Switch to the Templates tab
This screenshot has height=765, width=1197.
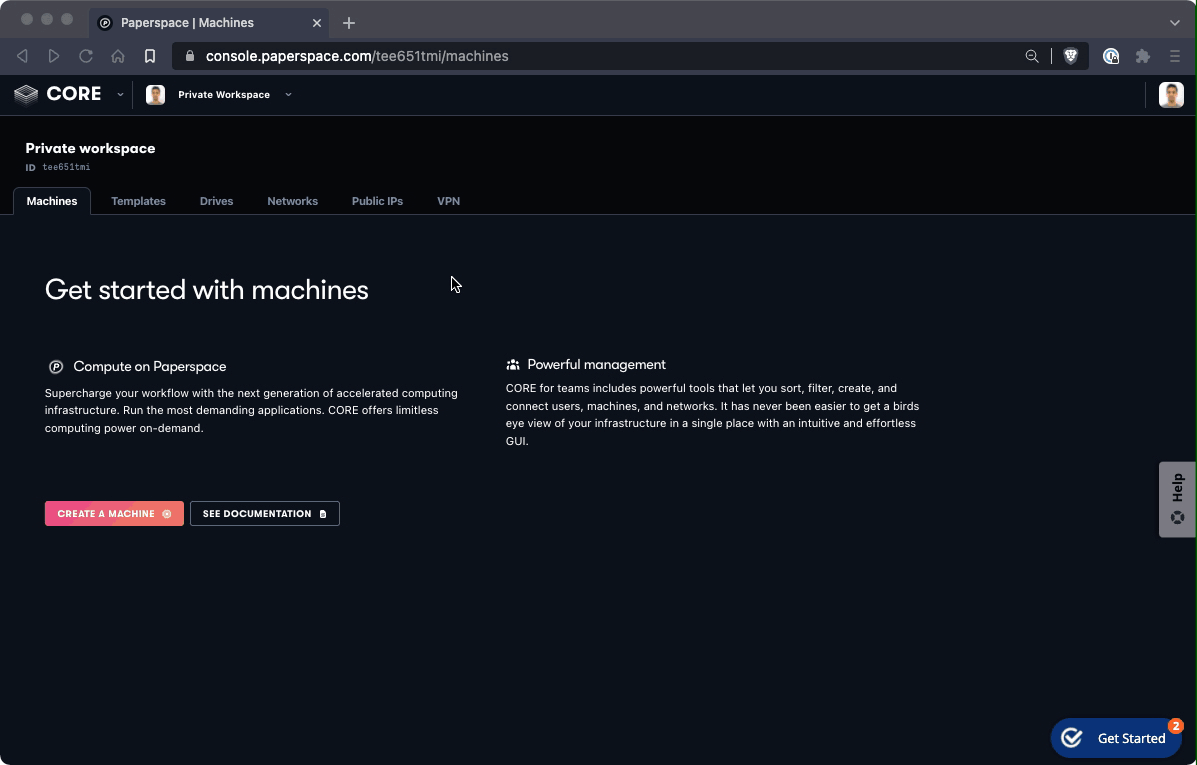click(x=138, y=202)
